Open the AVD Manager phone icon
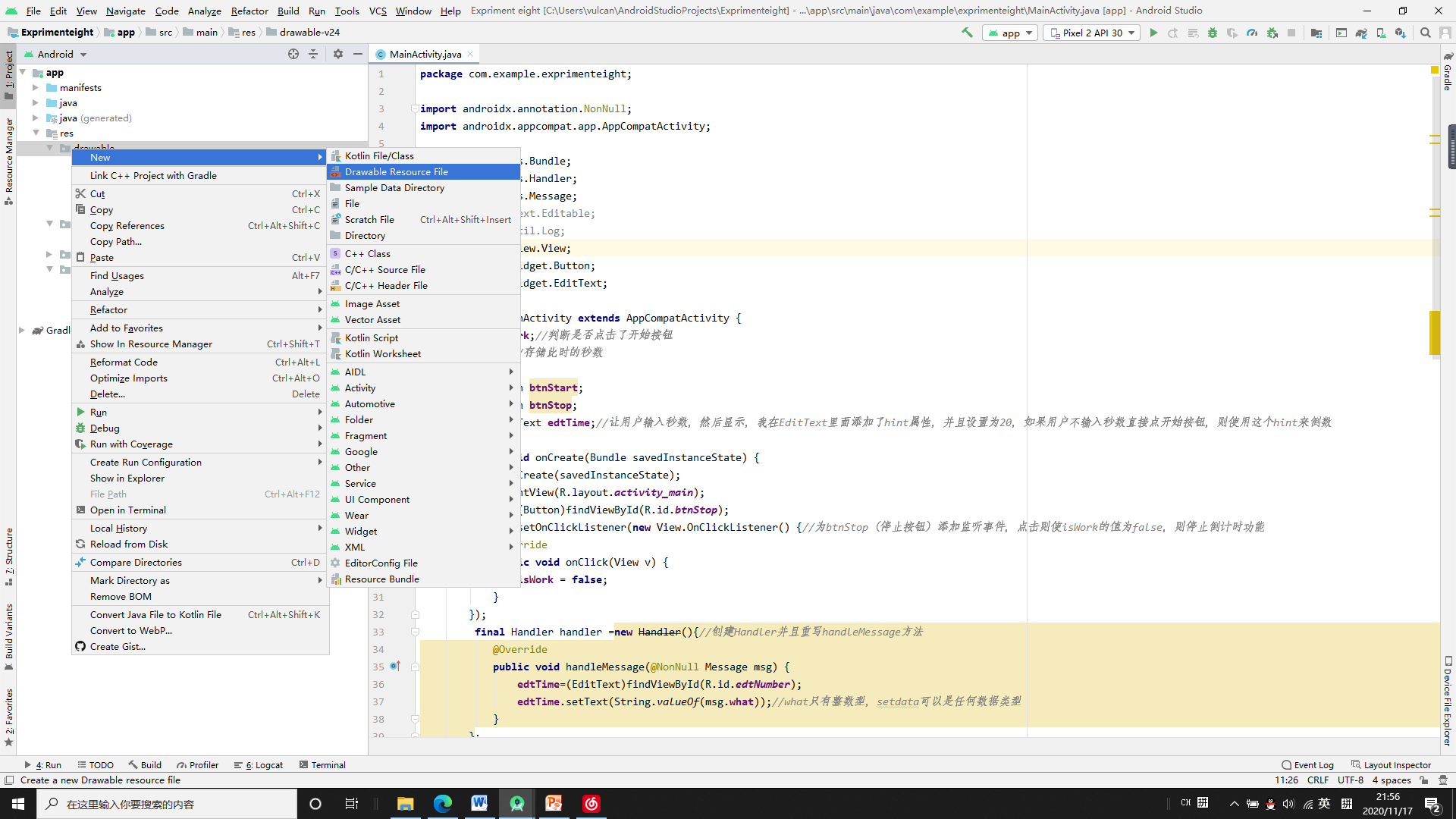The image size is (1456, 819). pyautogui.click(x=1381, y=33)
